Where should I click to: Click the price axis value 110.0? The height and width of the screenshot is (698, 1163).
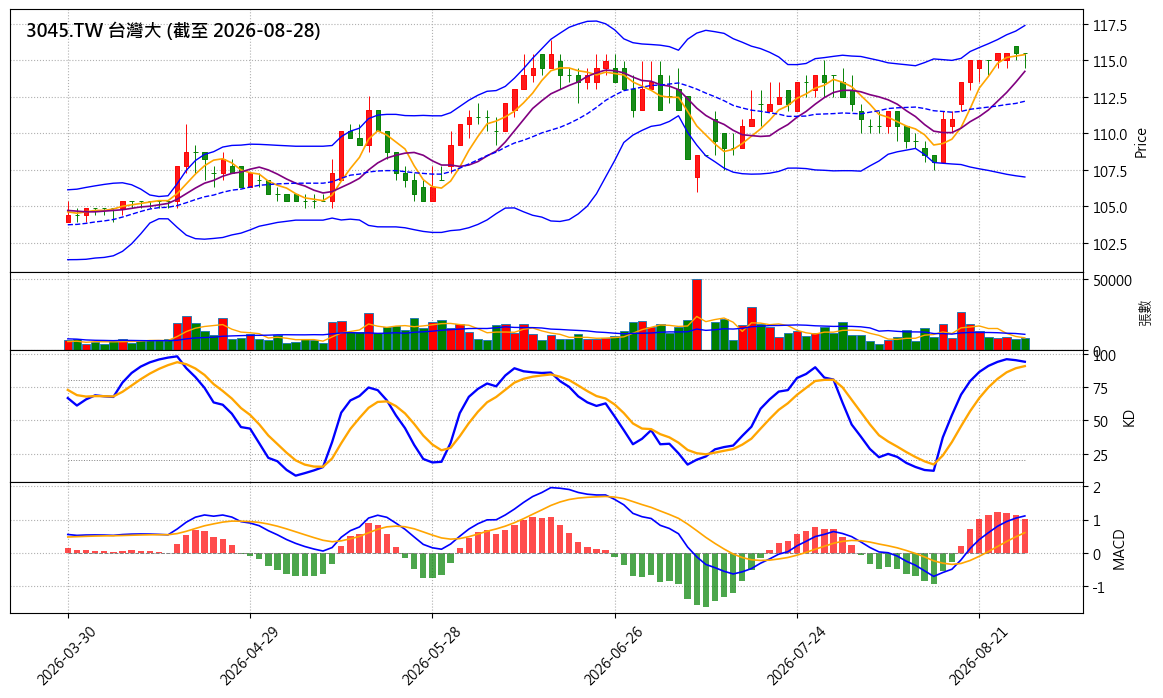[1110, 135]
